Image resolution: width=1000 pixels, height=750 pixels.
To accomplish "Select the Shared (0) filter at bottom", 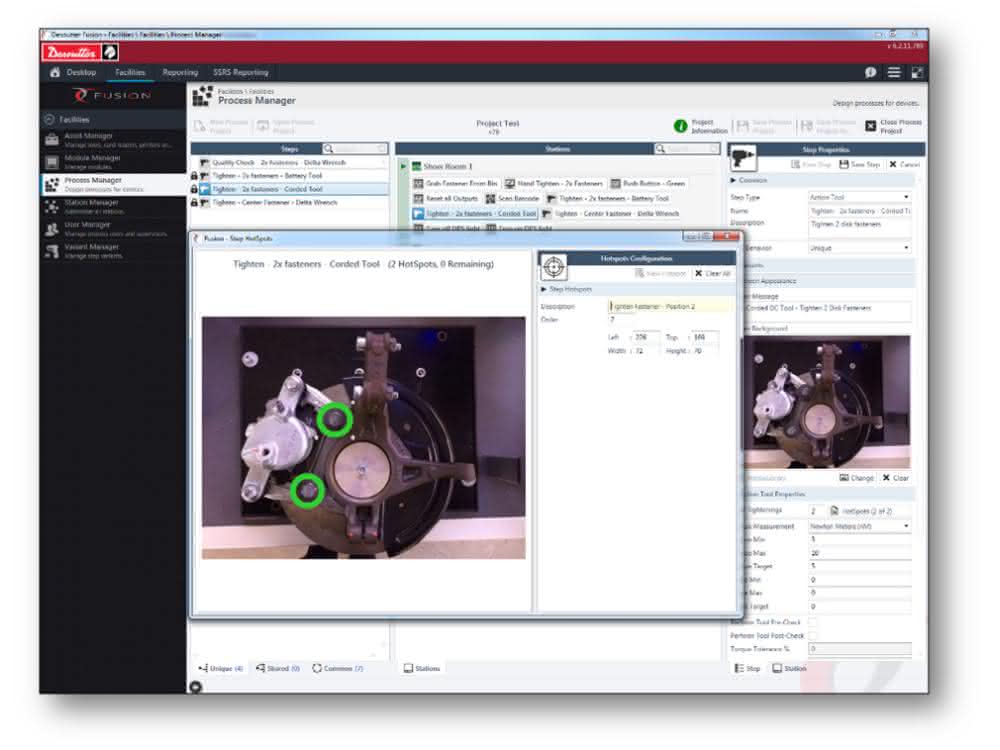I will (278, 668).
